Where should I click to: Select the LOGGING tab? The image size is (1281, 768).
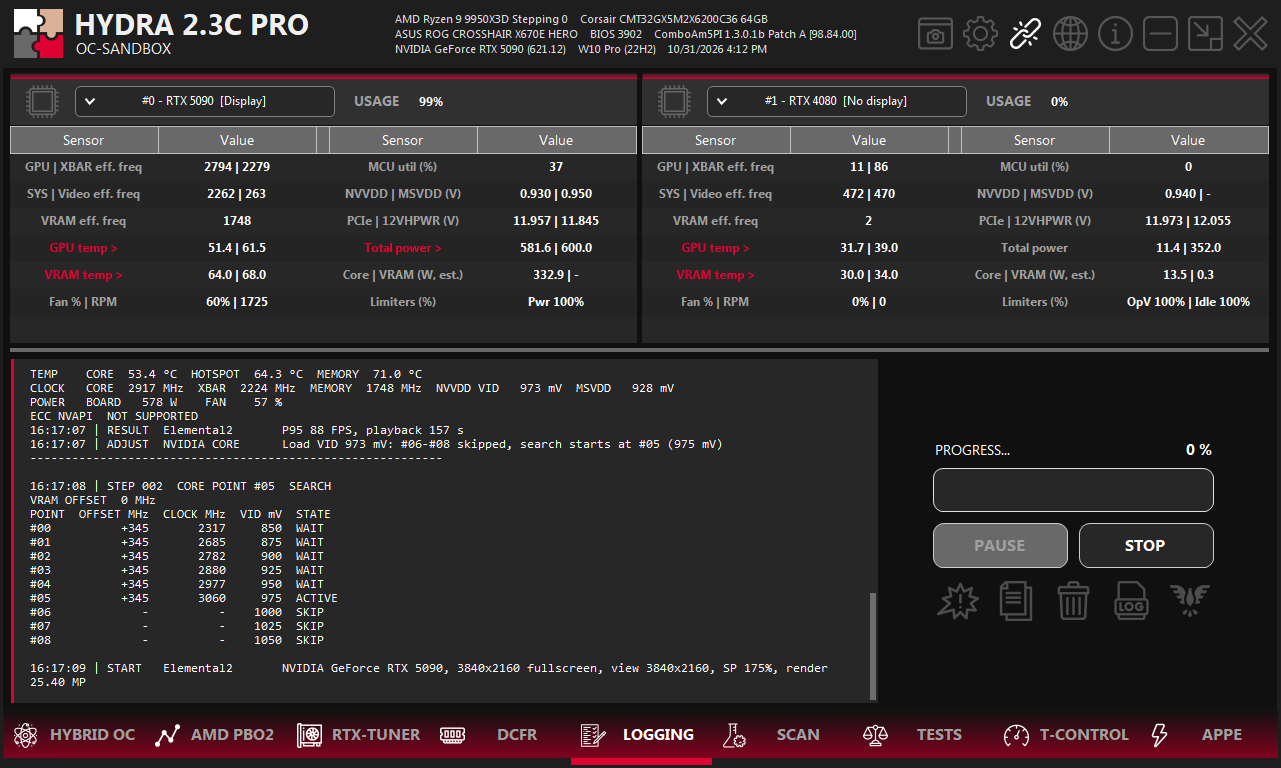(637, 735)
